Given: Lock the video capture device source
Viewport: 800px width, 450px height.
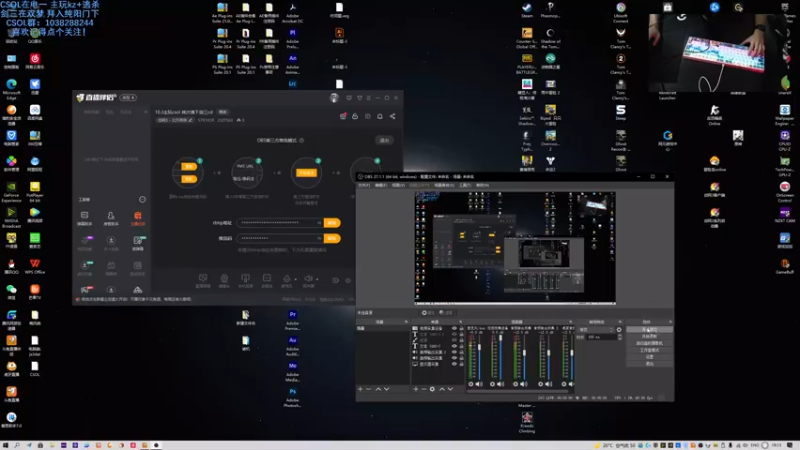Looking at the screenshot, I should tap(461, 328).
